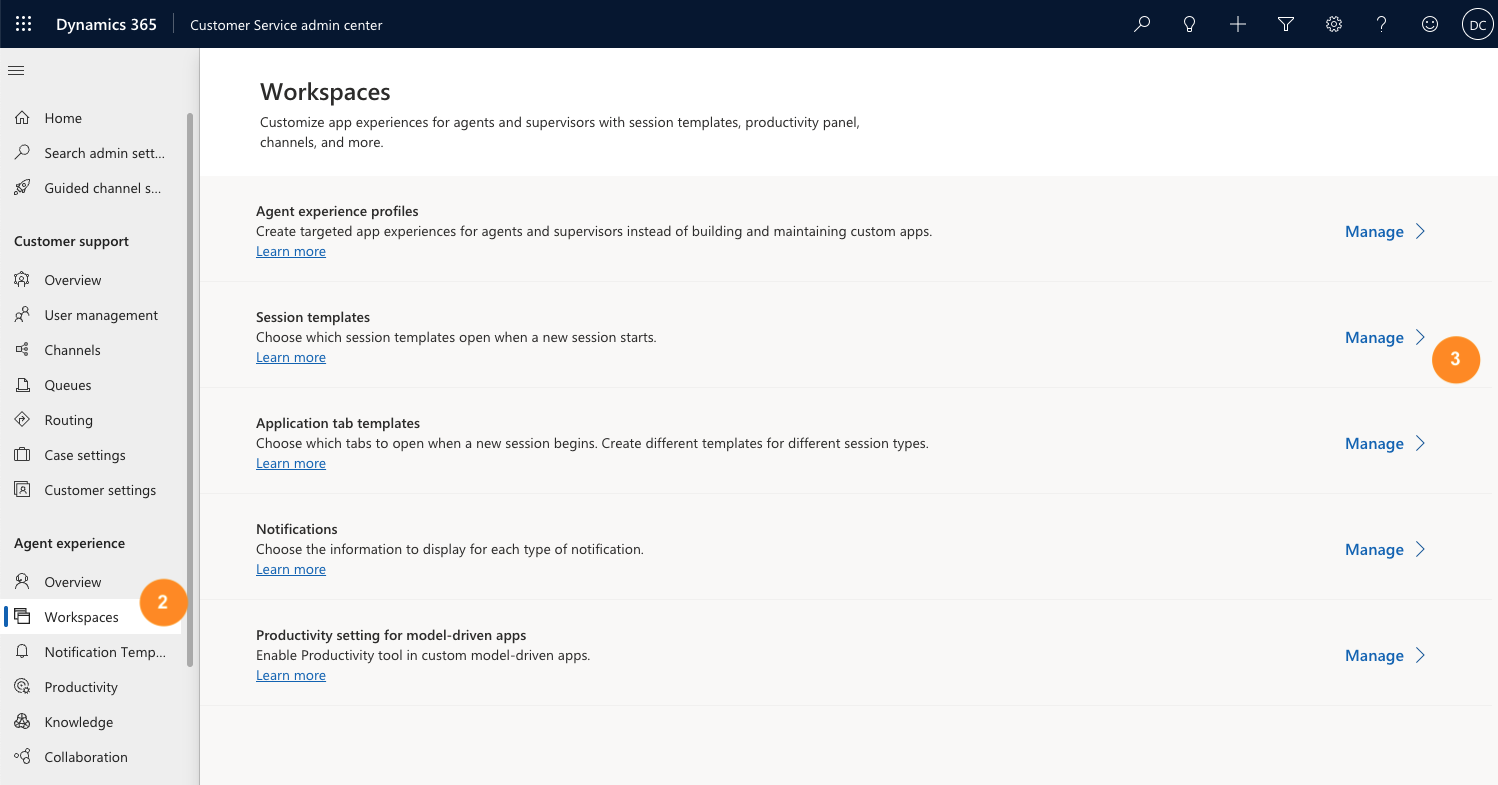The image size is (1498, 785).
Task: Open Learn more under Productivity setting
Action: click(291, 675)
